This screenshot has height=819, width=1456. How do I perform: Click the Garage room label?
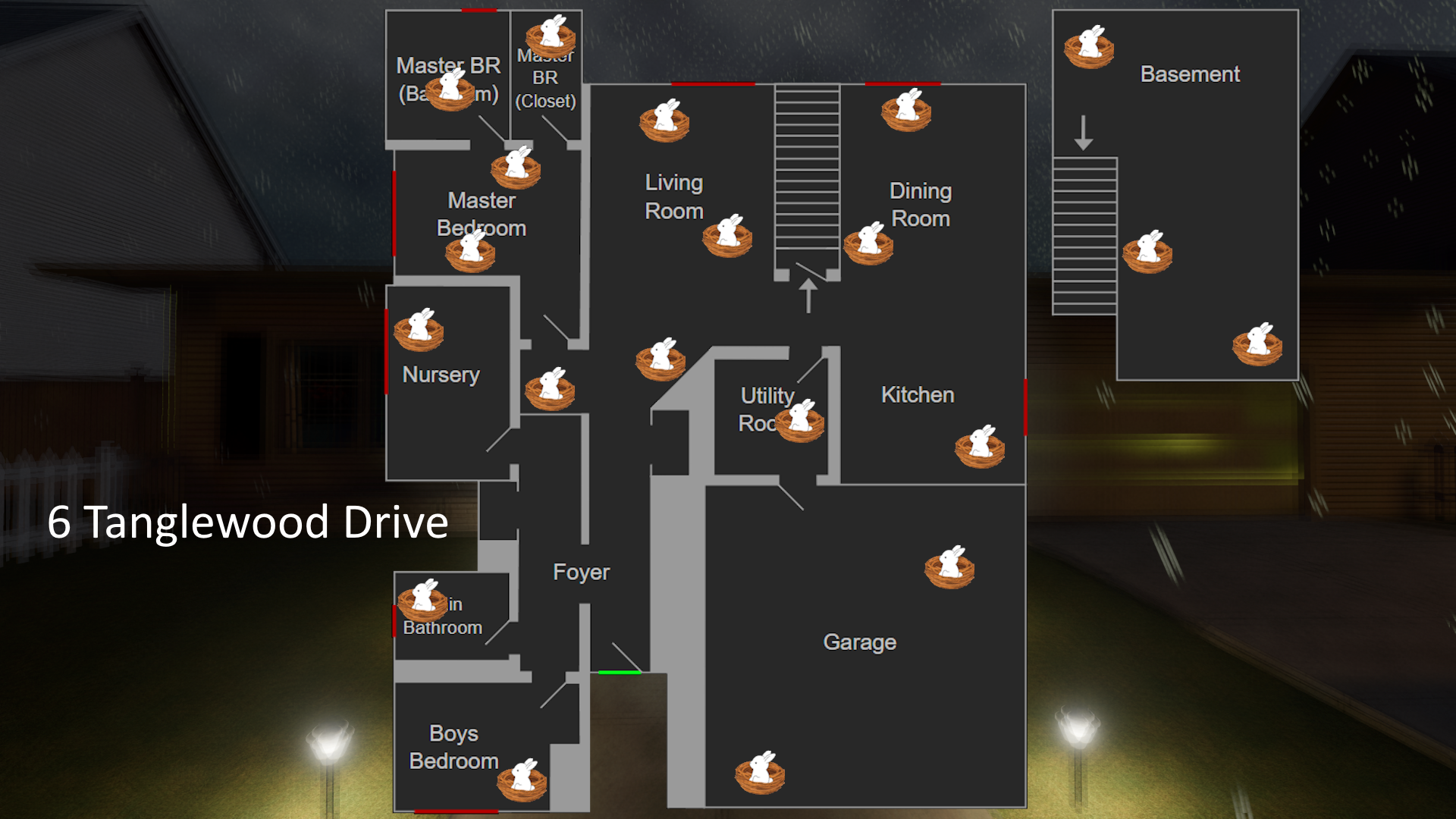859,642
